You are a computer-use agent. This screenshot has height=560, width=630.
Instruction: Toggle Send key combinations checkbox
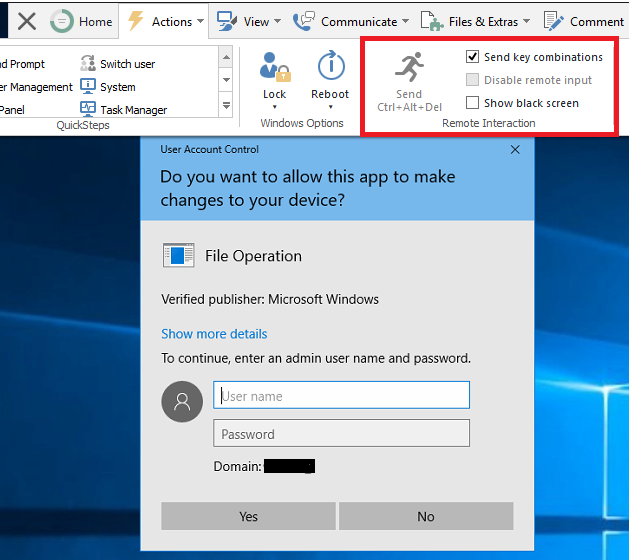472,57
